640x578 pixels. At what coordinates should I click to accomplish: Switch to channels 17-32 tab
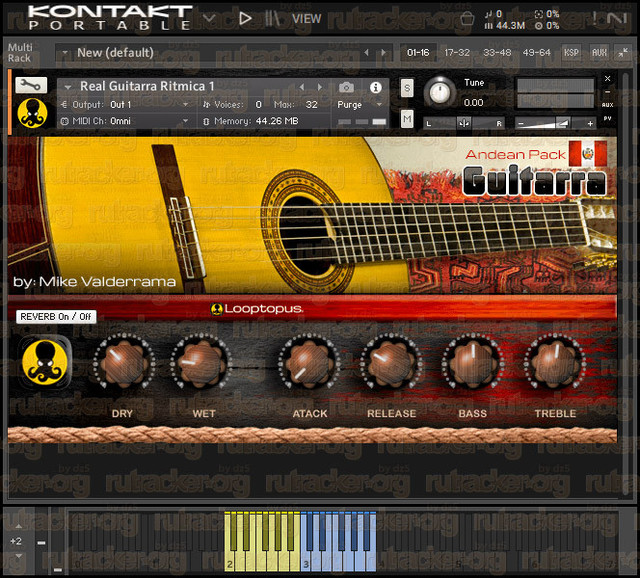coord(457,53)
